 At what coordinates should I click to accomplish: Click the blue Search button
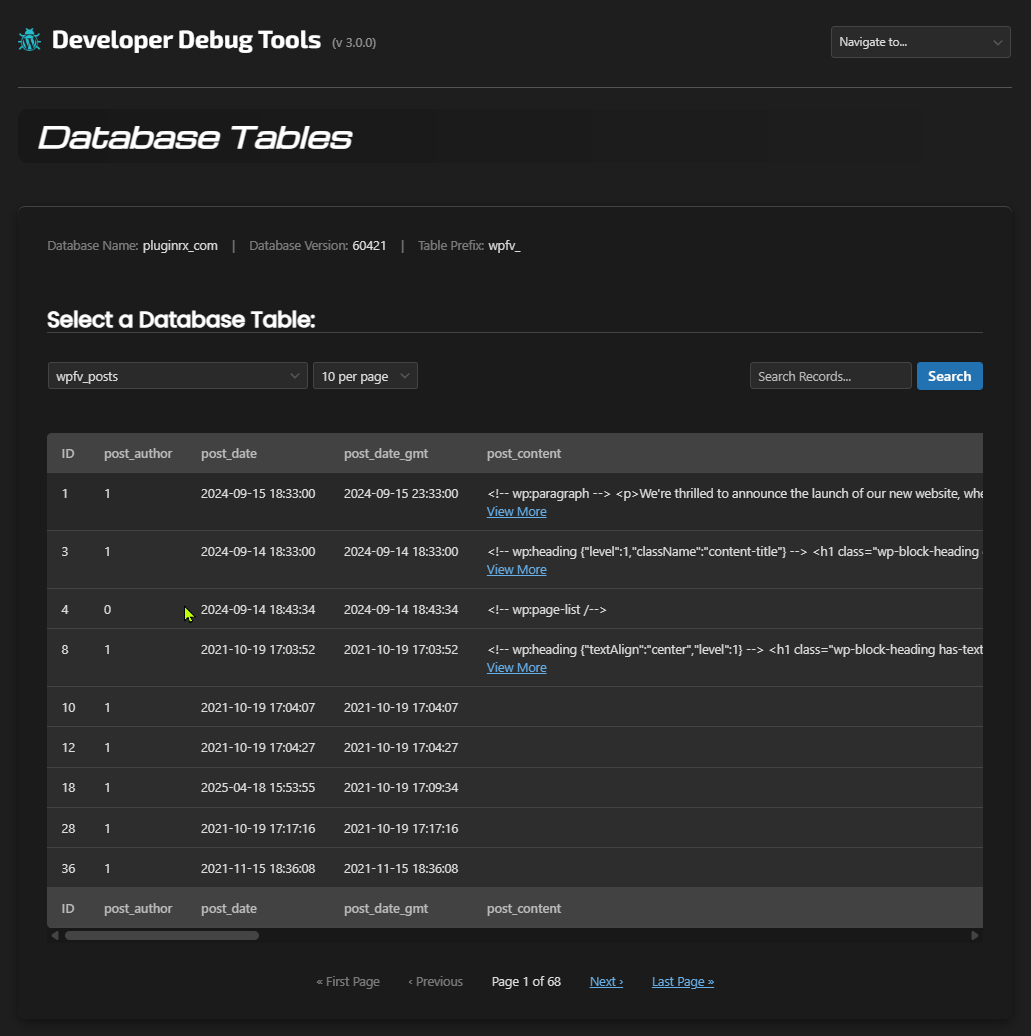[948, 375]
